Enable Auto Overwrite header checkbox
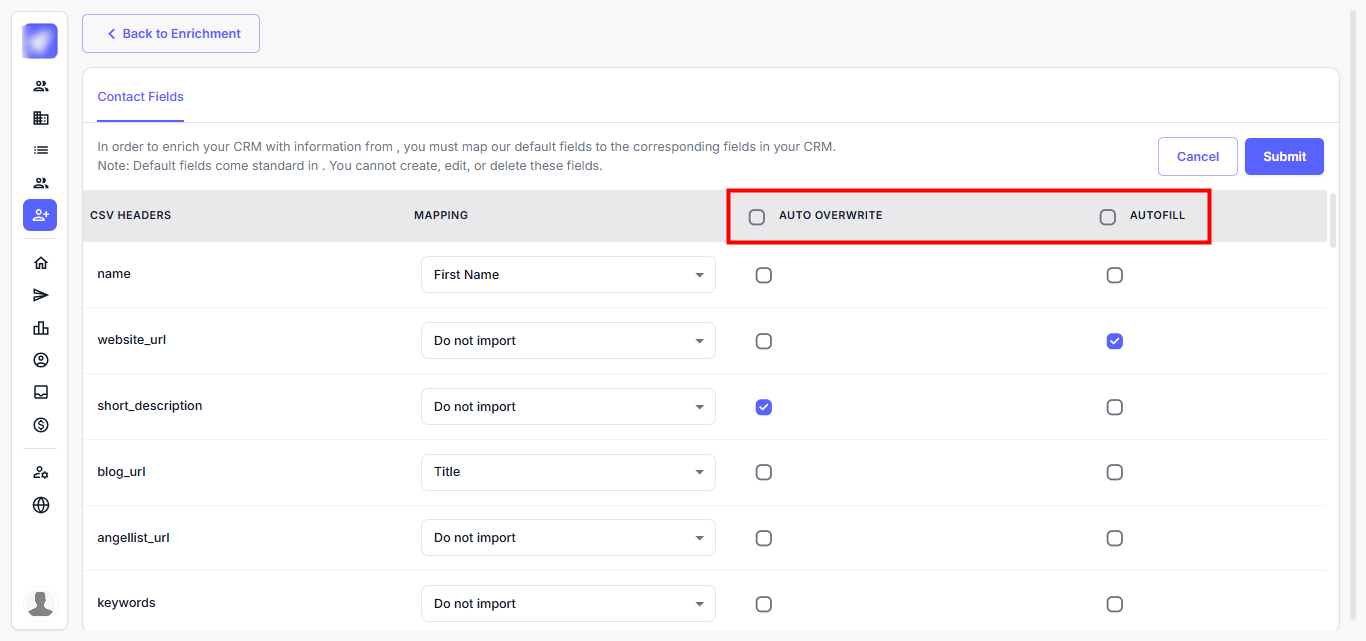 tap(757, 217)
